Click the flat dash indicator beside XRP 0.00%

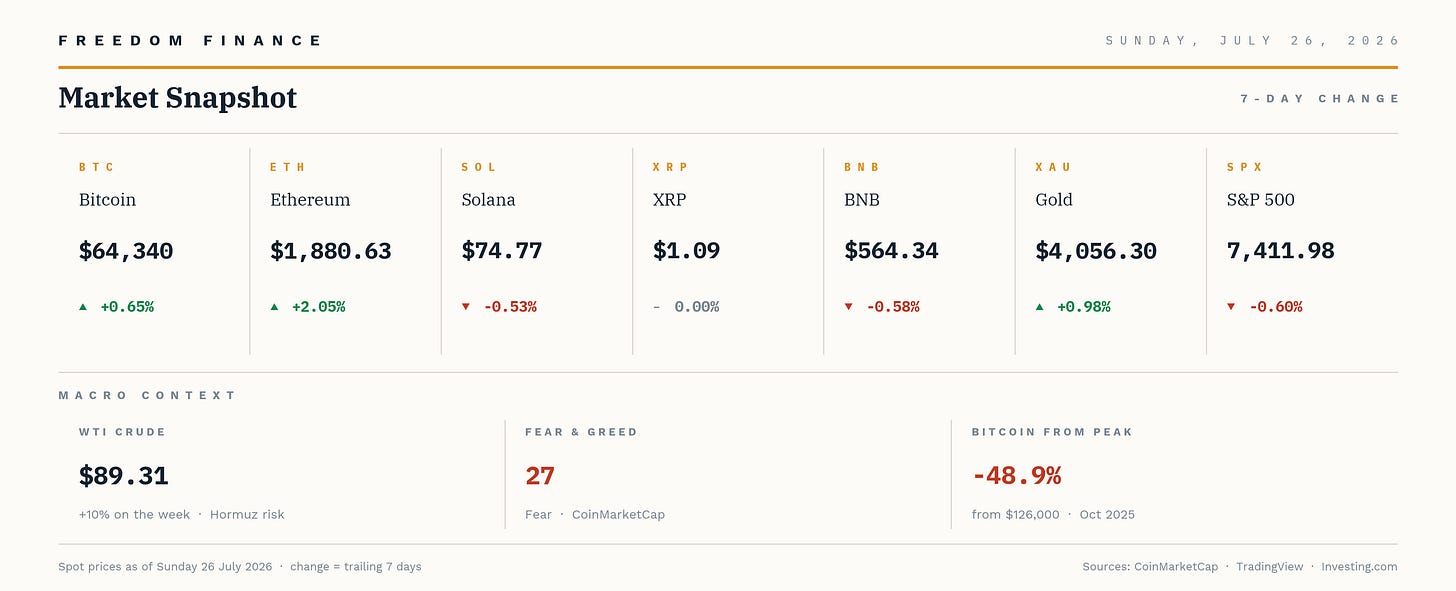(x=657, y=307)
